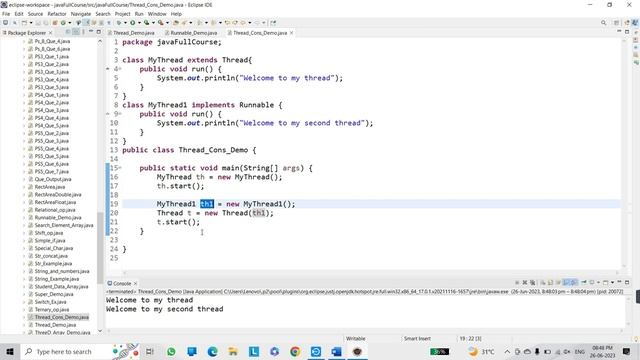The width and height of the screenshot is (640, 360).
Task: Click the green Run toolbar button
Action: (x=132, y=23)
